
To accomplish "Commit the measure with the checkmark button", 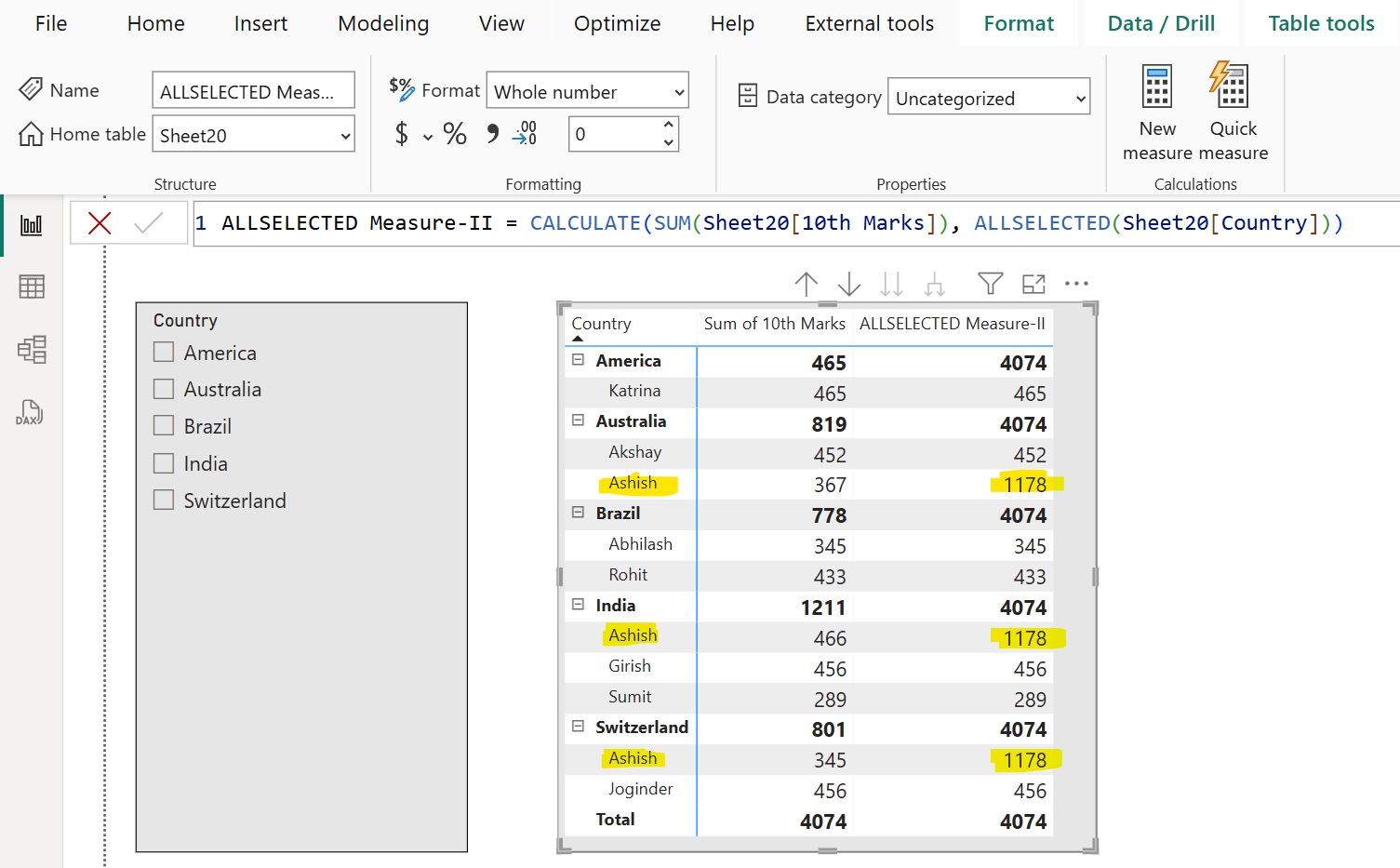I will [x=151, y=222].
